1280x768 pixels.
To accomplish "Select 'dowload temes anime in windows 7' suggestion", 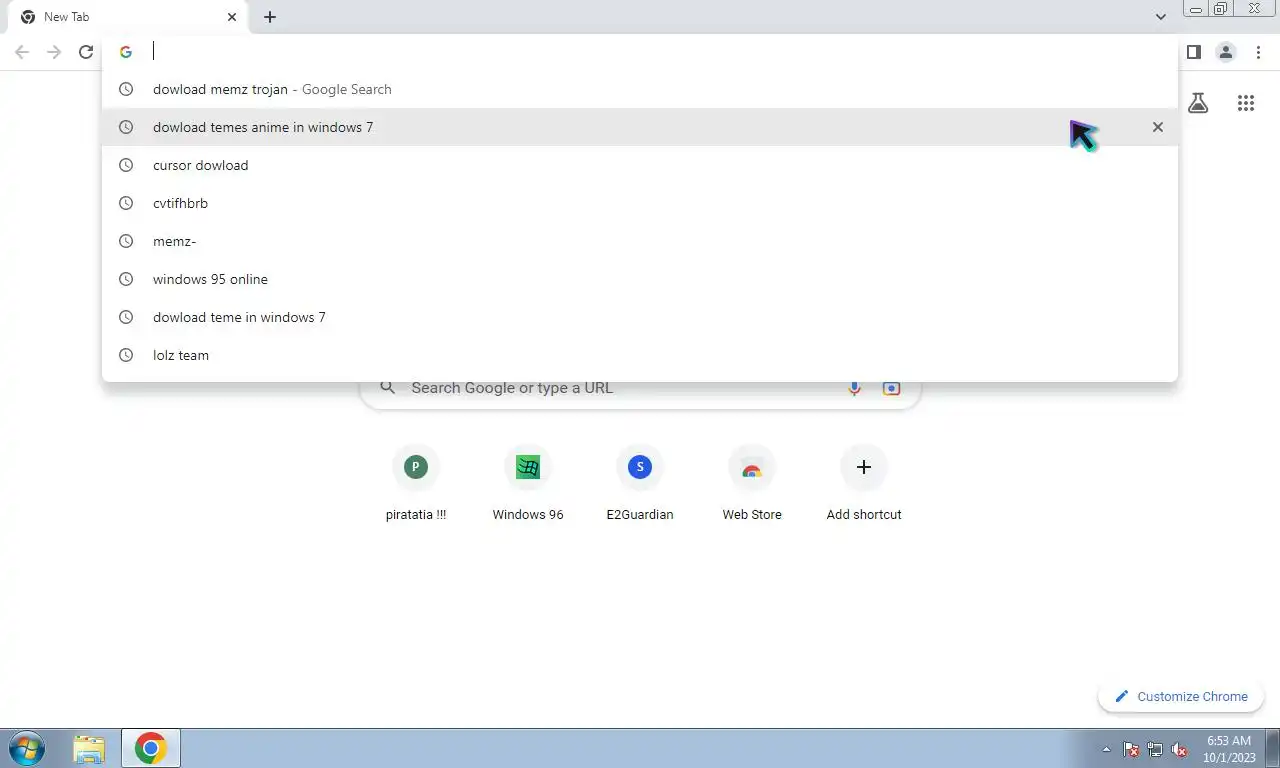I will pos(640,127).
